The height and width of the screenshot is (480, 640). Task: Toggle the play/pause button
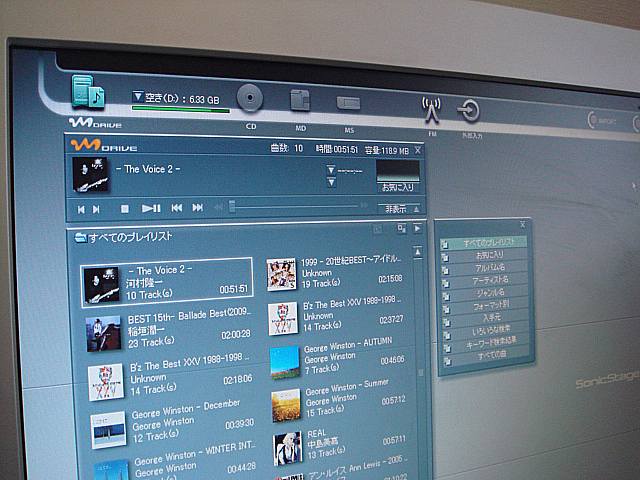[151, 209]
